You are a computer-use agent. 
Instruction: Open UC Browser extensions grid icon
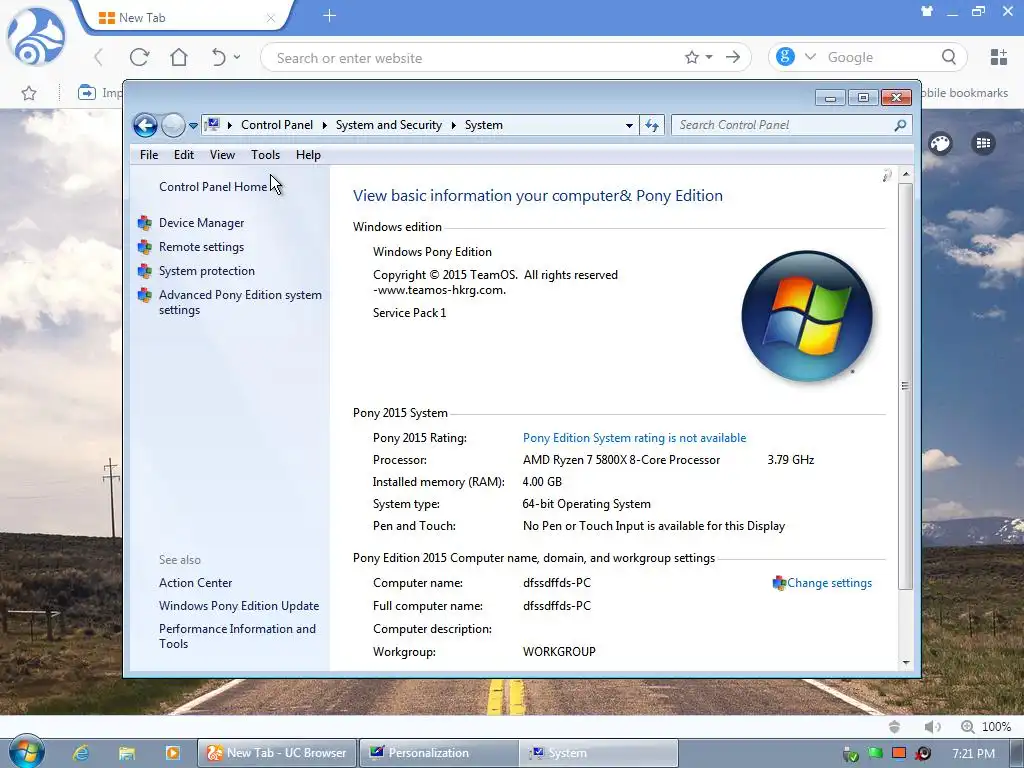[x=999, y=57]
